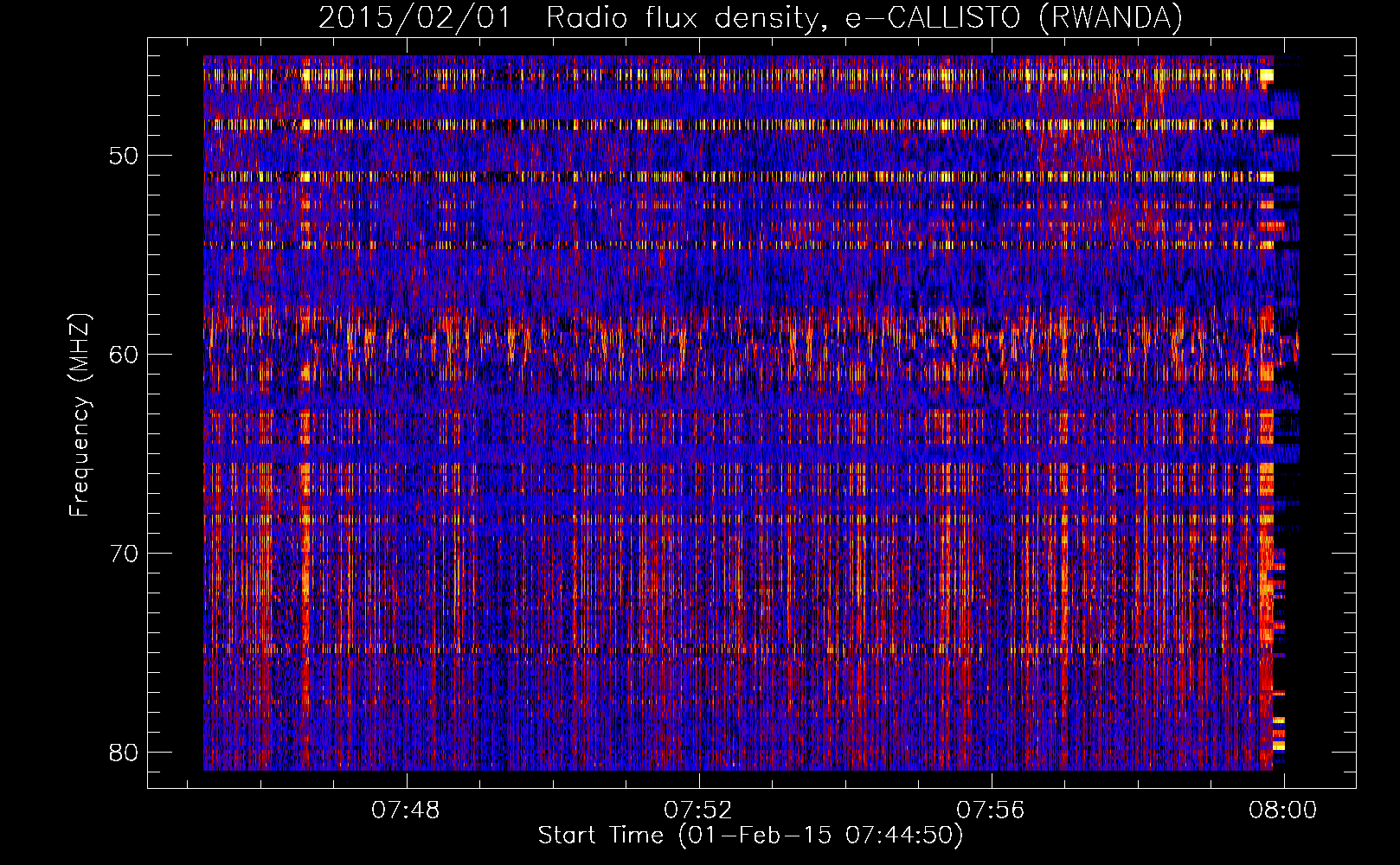Click the 'Frequency (MHZ)' axis label
This screenshot has height=865, width=1400.
click(80, 415)
